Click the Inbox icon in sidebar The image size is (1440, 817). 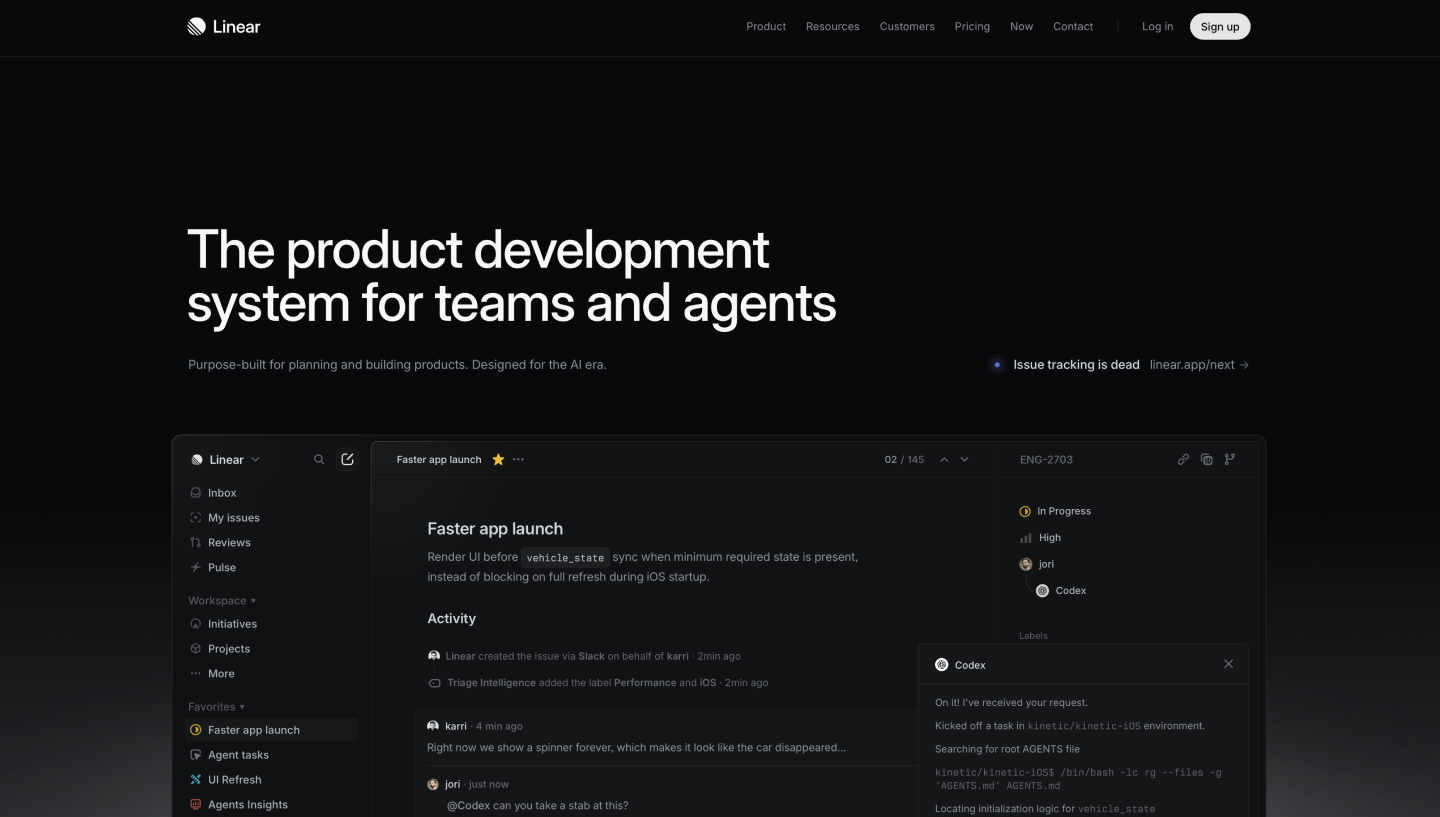point(195,493)
